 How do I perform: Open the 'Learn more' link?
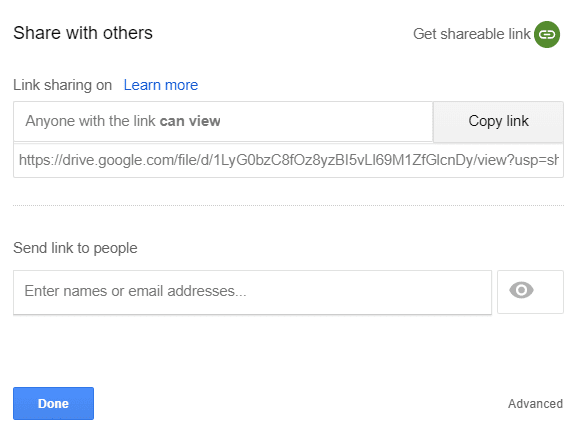click(161, 85)
